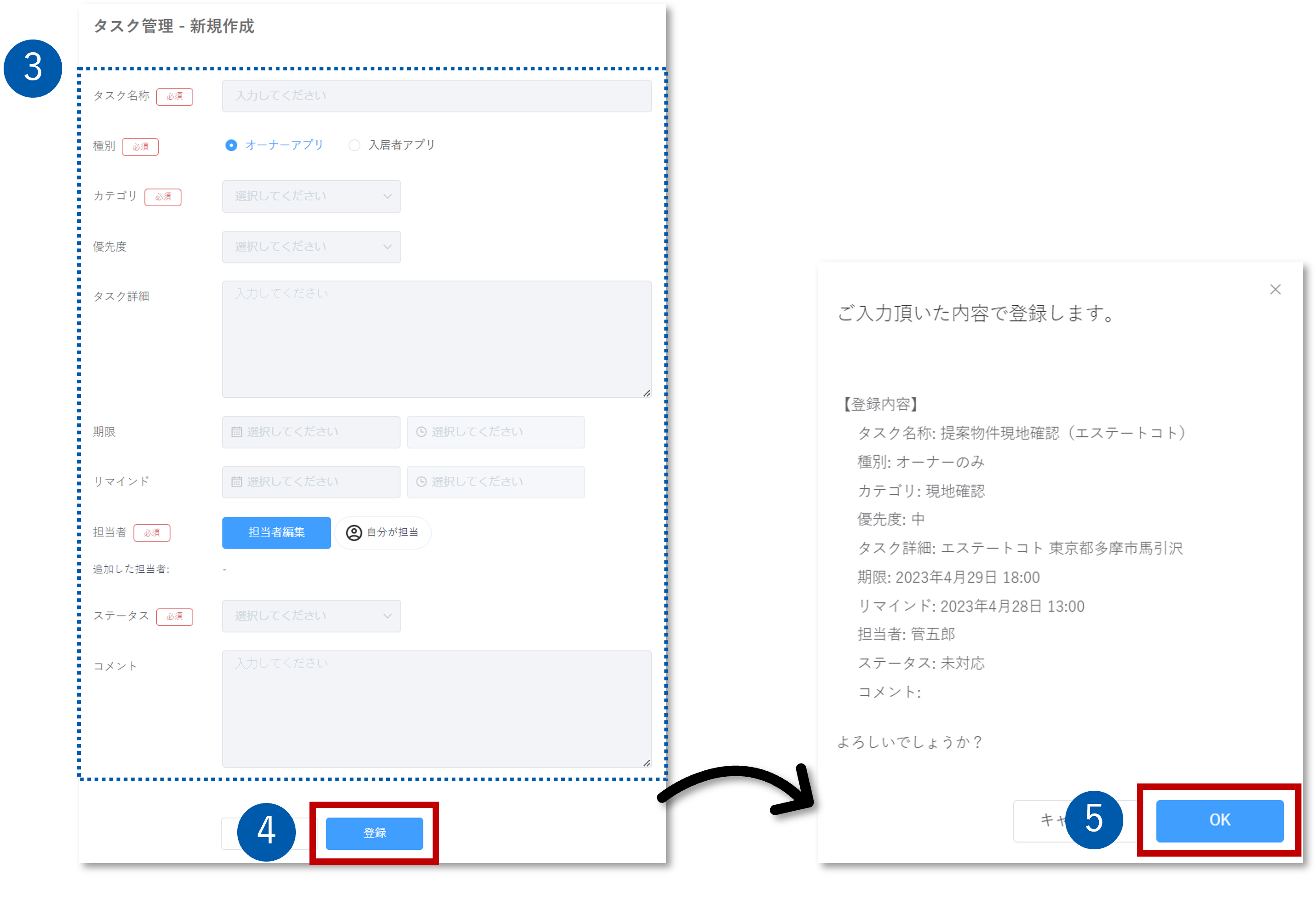Click the 登録 button

[x=374, y=833]
